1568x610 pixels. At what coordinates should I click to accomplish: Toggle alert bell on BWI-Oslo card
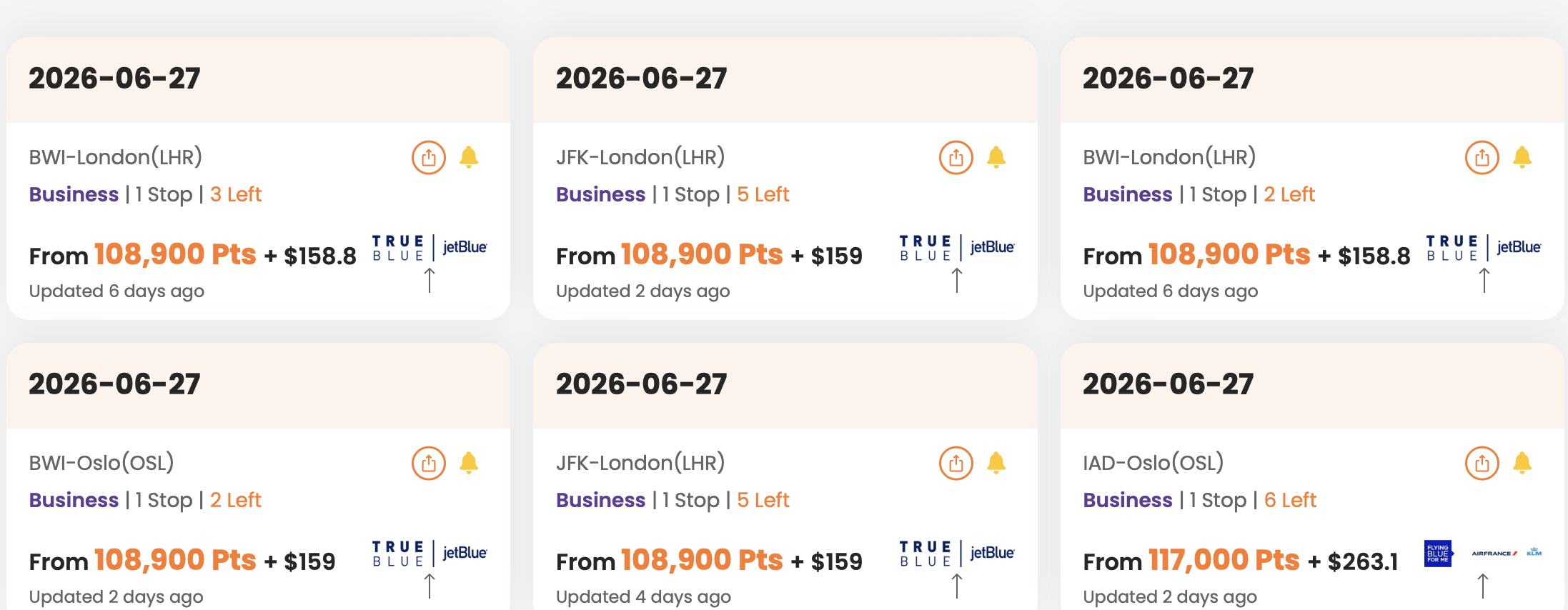pyautogui.click(x=469, y=463)
